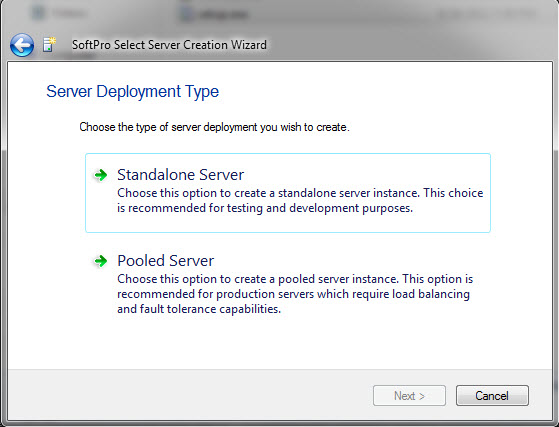Image resolution: width=559 pixels, height=427 pixels.
Task: Click the green arrow beside Pooled Server
Action: click(101, 261)
